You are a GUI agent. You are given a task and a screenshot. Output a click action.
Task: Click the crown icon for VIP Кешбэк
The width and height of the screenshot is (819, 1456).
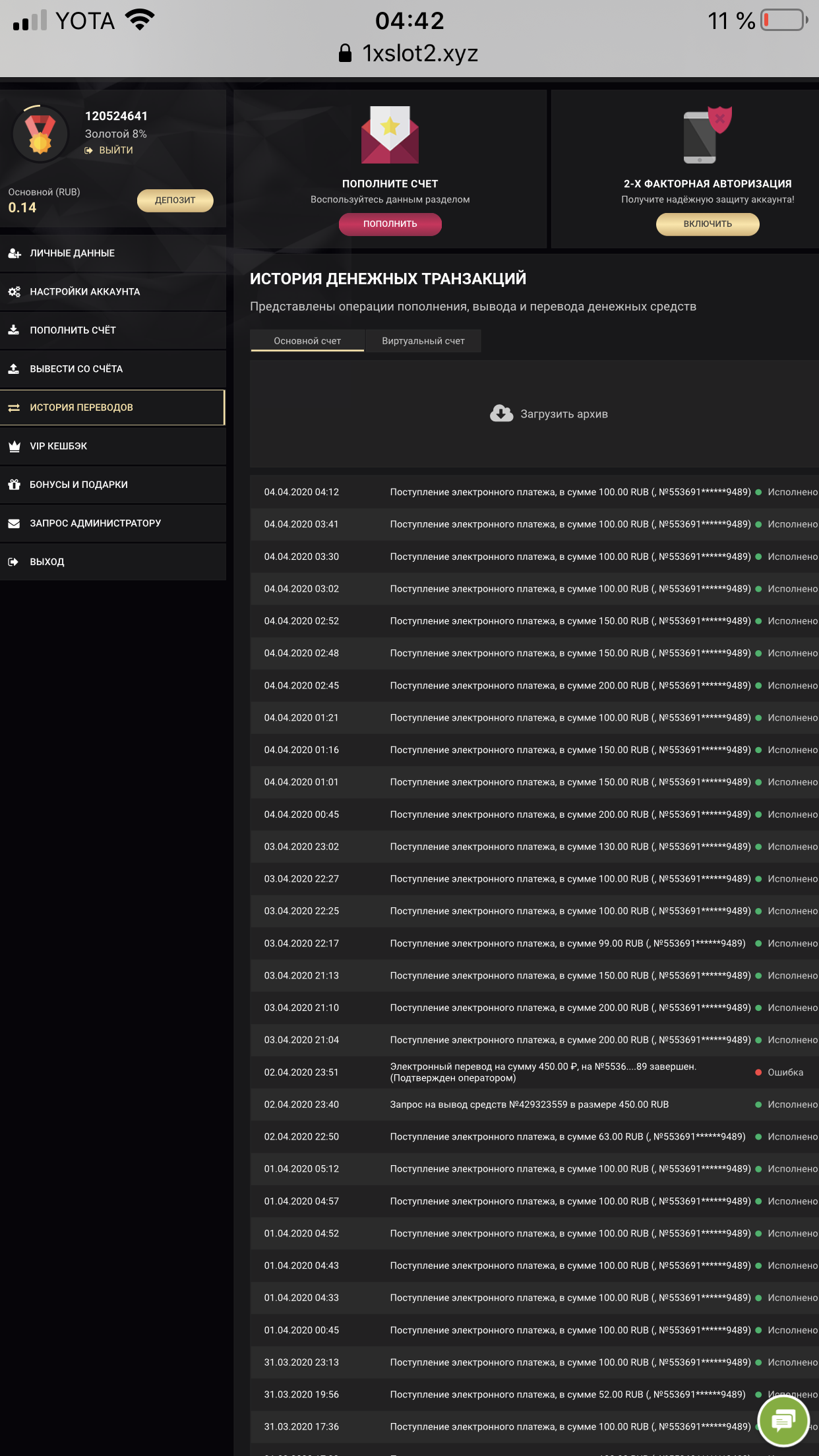tap(14, 446)
